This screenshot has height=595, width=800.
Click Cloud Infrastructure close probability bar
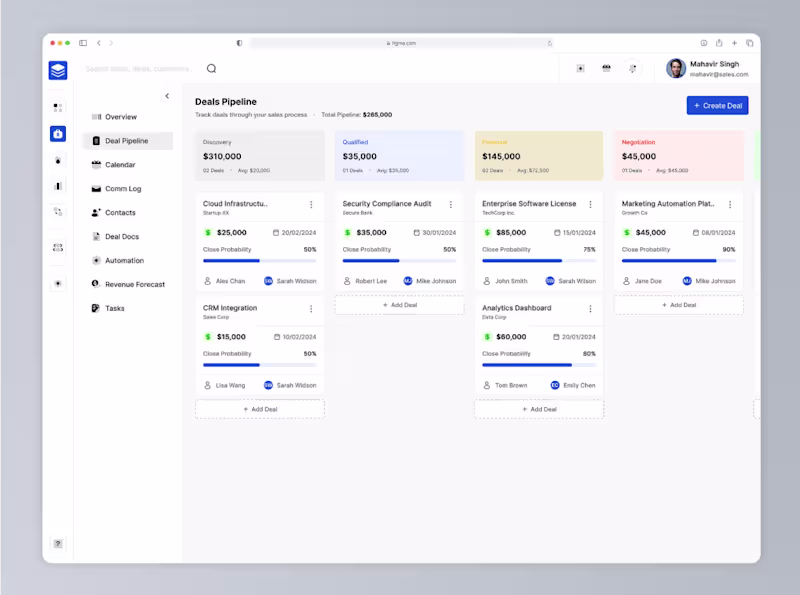pyautogui.click(x=260, y=261)
